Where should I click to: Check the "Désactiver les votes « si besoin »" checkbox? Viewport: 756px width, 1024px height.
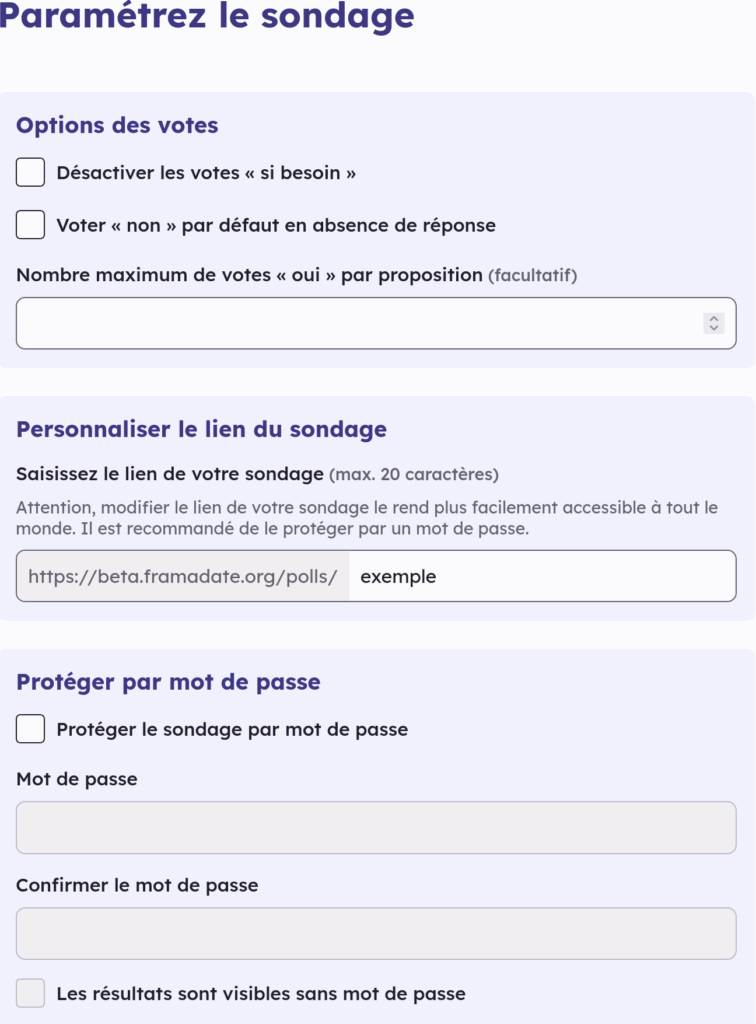[x=28, y=172]
